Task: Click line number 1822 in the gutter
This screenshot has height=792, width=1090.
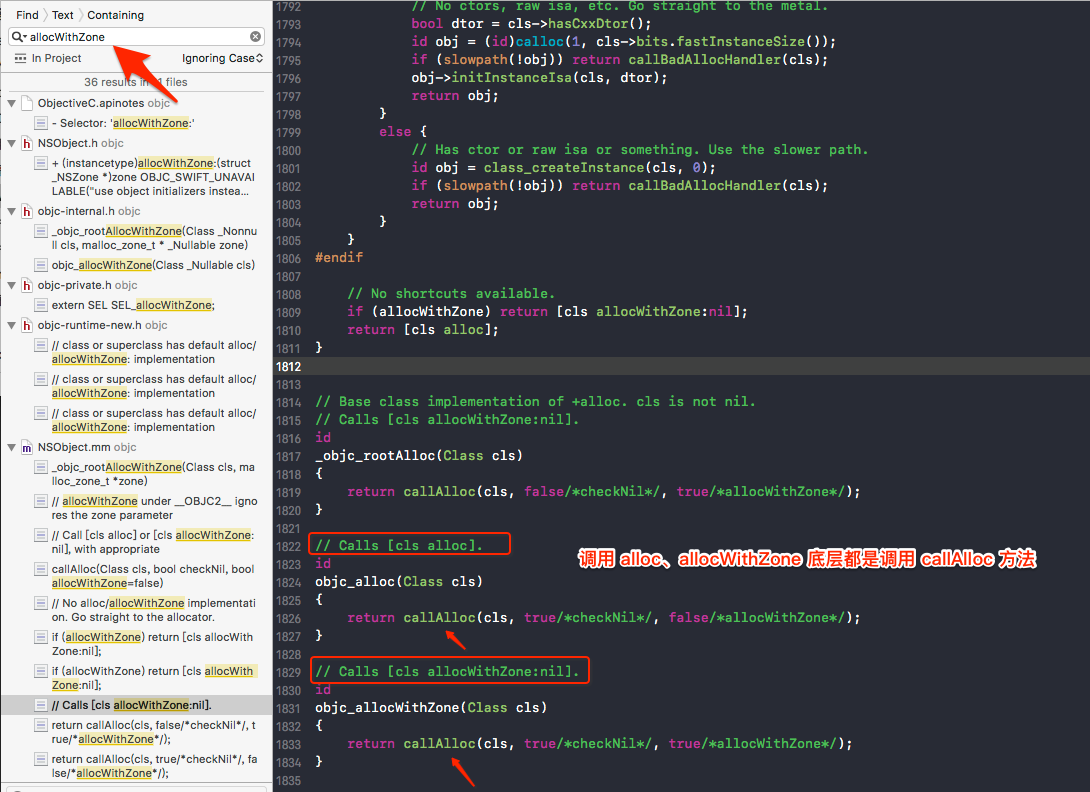Action: [x=288, y=547]
